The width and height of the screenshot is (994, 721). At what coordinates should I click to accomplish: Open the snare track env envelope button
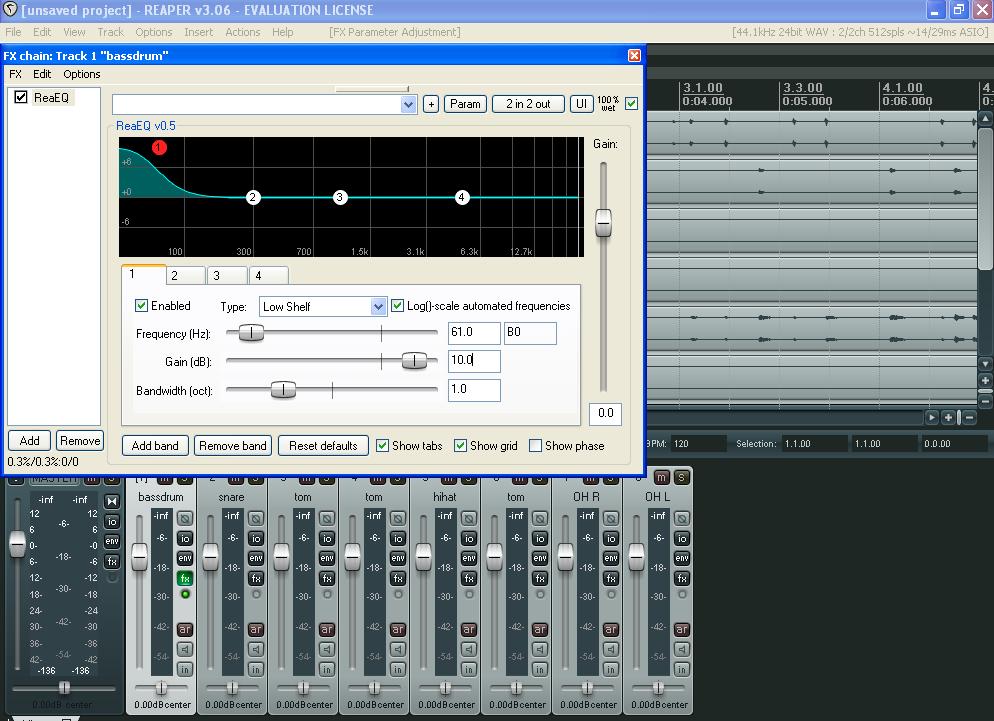pyautogui.click(x=255, y=558)
